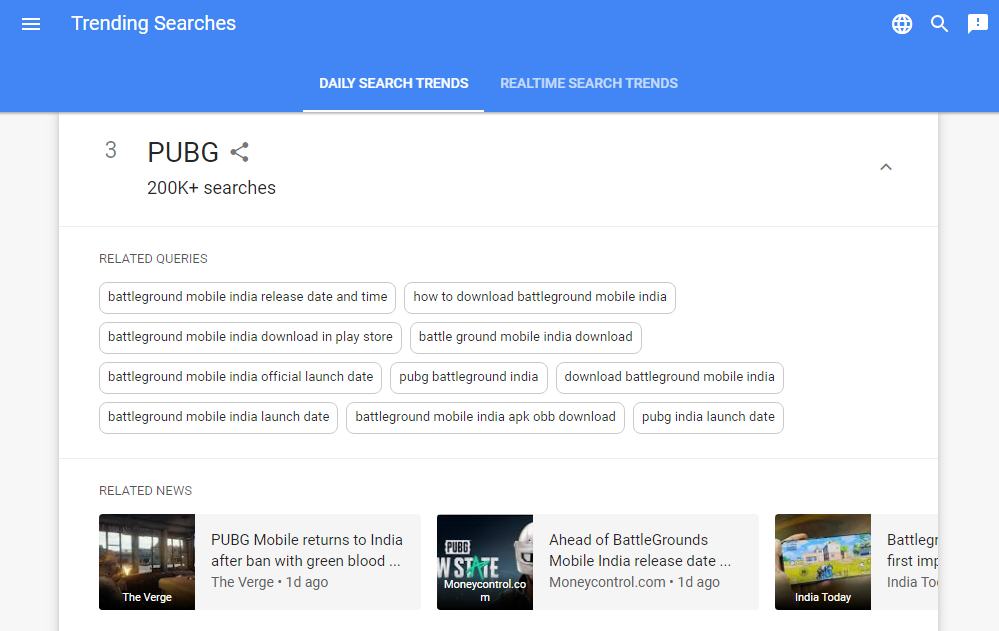The width and height of the screenshot is (999, 631).
Task: Open the send feedback icon
Action: tap(978, 24)
